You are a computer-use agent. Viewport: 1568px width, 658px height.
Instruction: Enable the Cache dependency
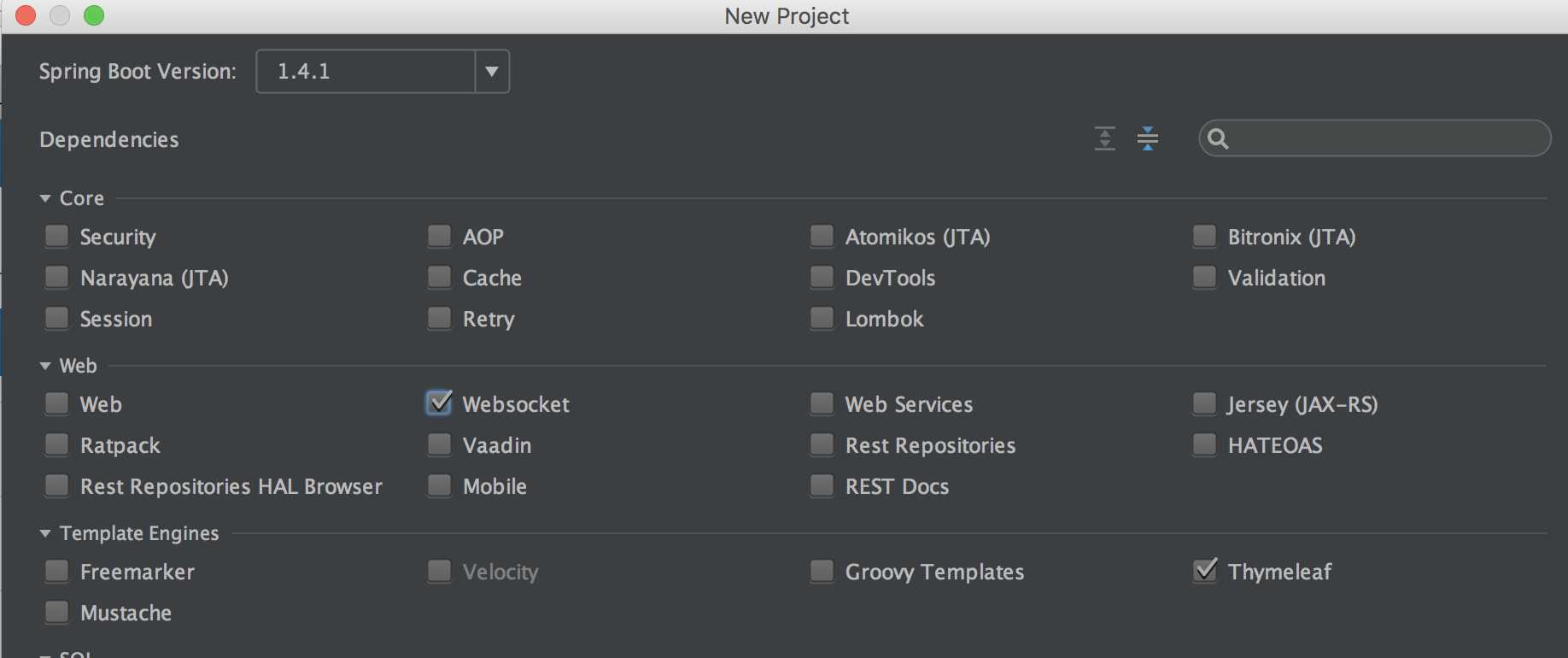[440, 277]
